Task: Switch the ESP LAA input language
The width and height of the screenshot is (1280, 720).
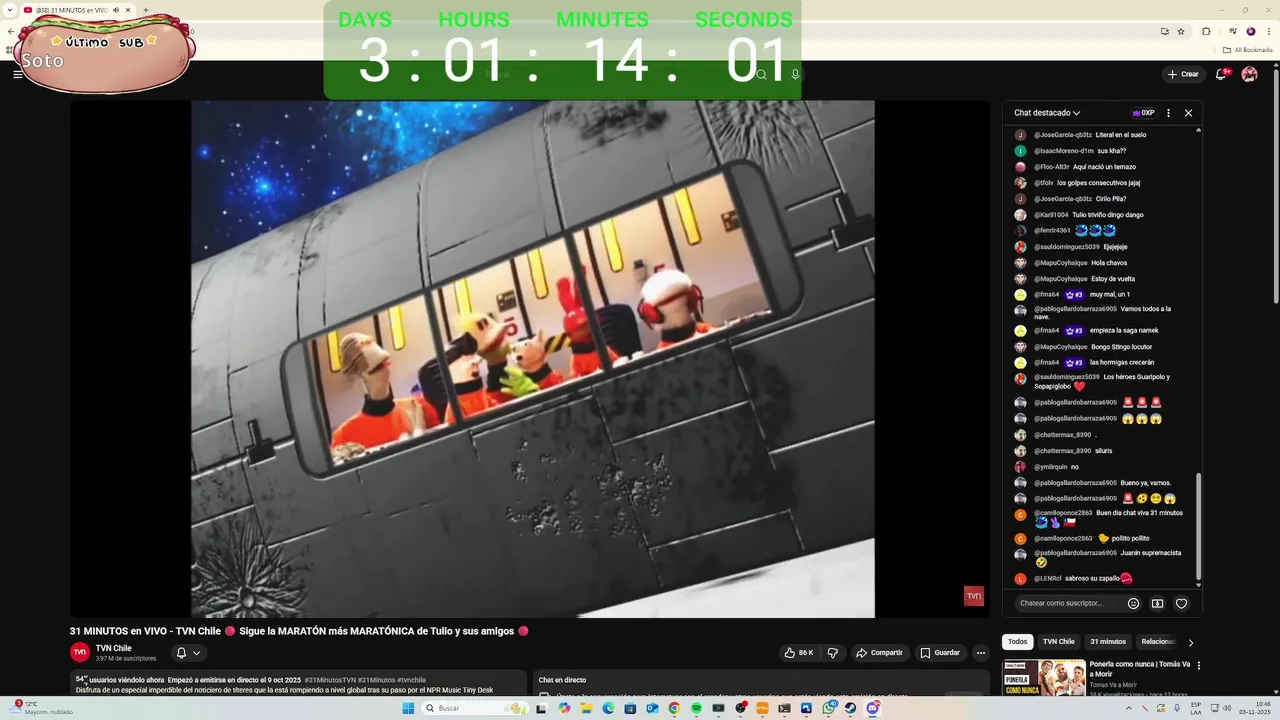Action: [1195, 708]
